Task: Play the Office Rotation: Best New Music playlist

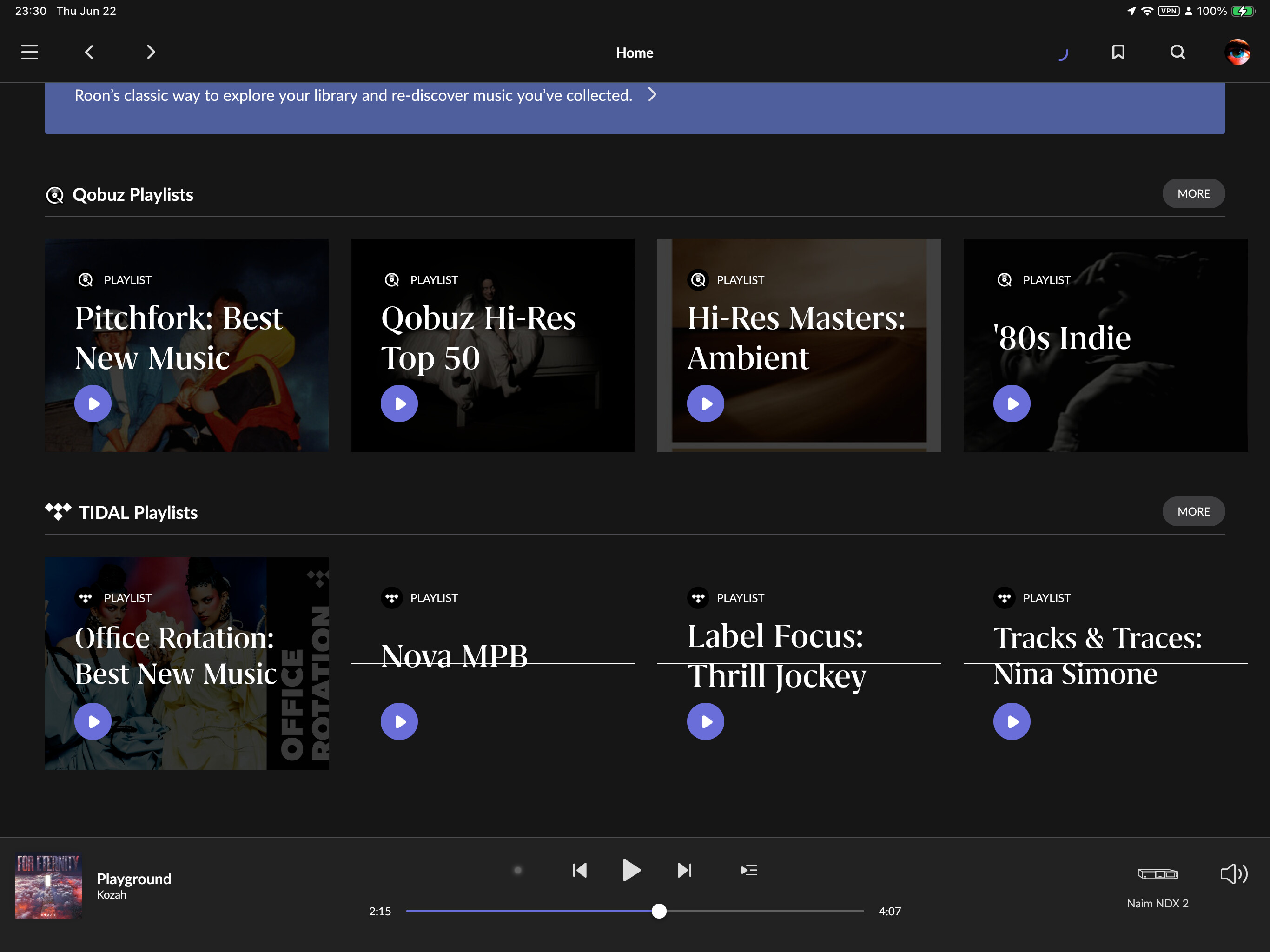Action: pyautogui.click(x=93, y=721)
